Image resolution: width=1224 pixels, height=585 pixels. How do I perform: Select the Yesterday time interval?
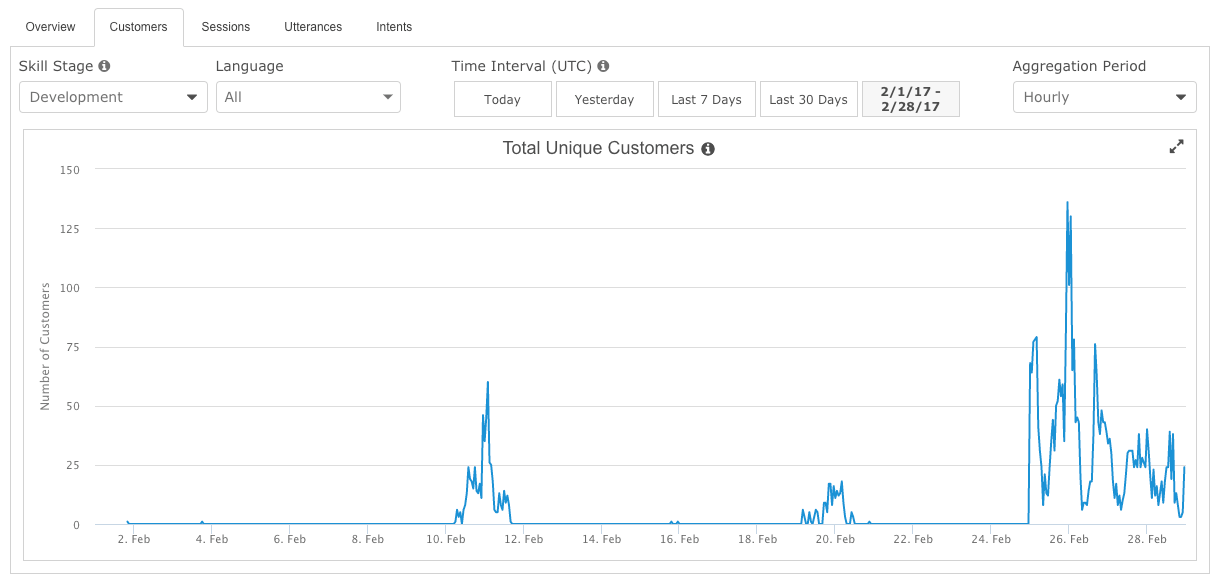click(604, 99)
